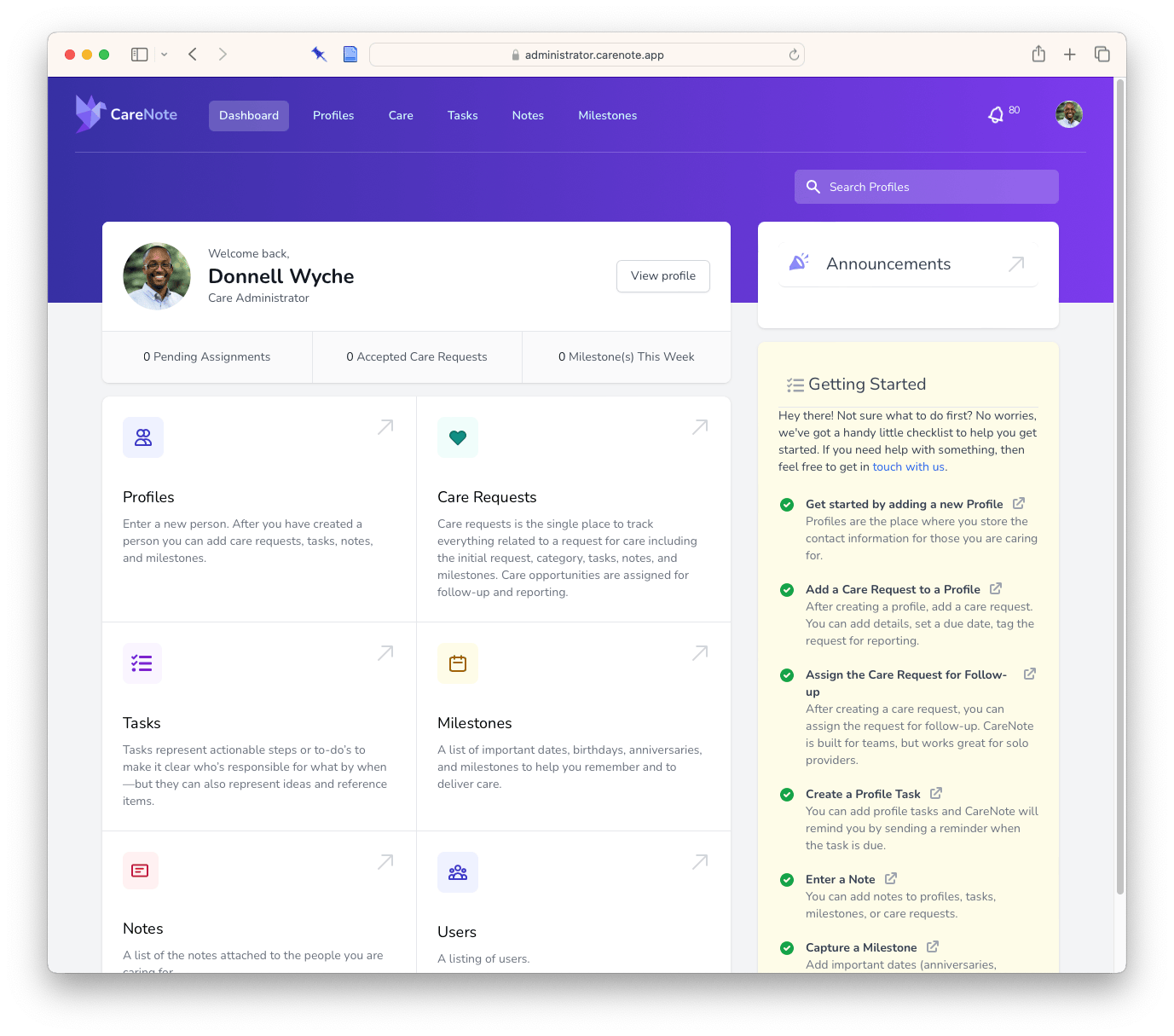
Task: Expand the Profiles card via diagonal arrow
Action: [x=385, y=426]
